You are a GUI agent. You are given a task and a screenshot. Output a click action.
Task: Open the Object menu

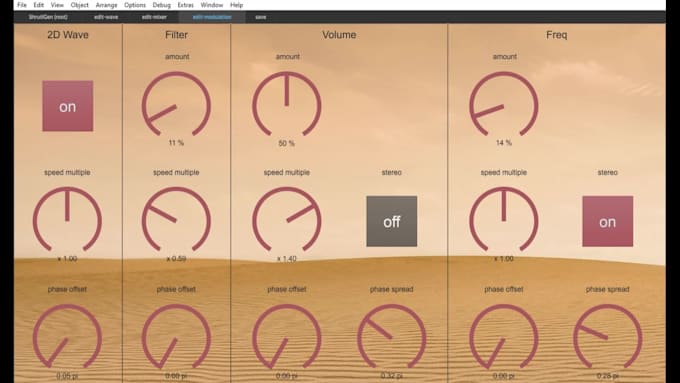[79, 5]
